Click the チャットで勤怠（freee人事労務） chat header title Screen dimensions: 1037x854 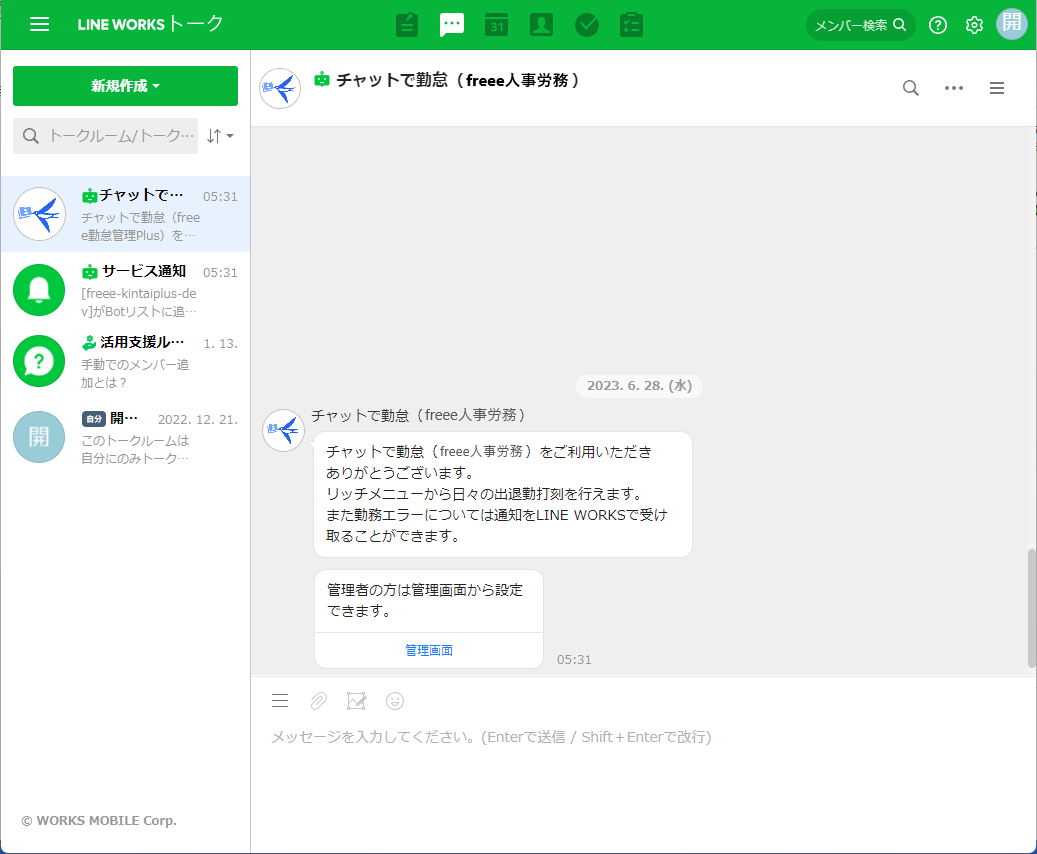coord(457,80)
